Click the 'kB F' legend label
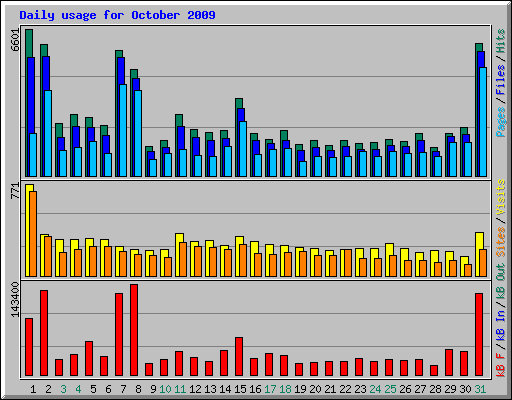 (501, 365)
